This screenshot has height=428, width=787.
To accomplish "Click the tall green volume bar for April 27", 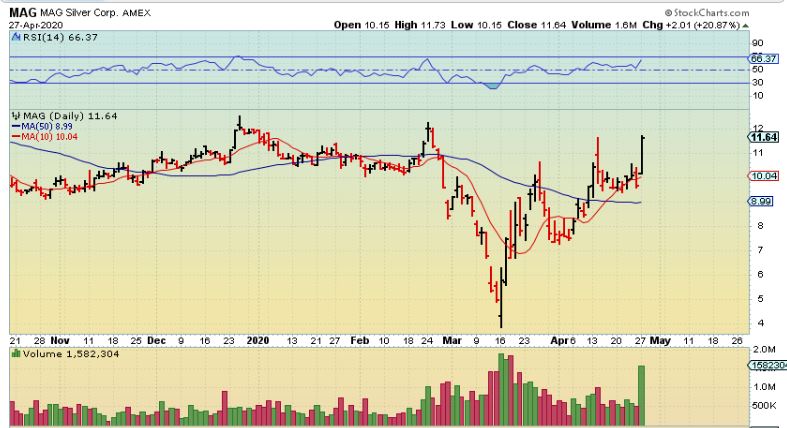I will click(641, 396).
